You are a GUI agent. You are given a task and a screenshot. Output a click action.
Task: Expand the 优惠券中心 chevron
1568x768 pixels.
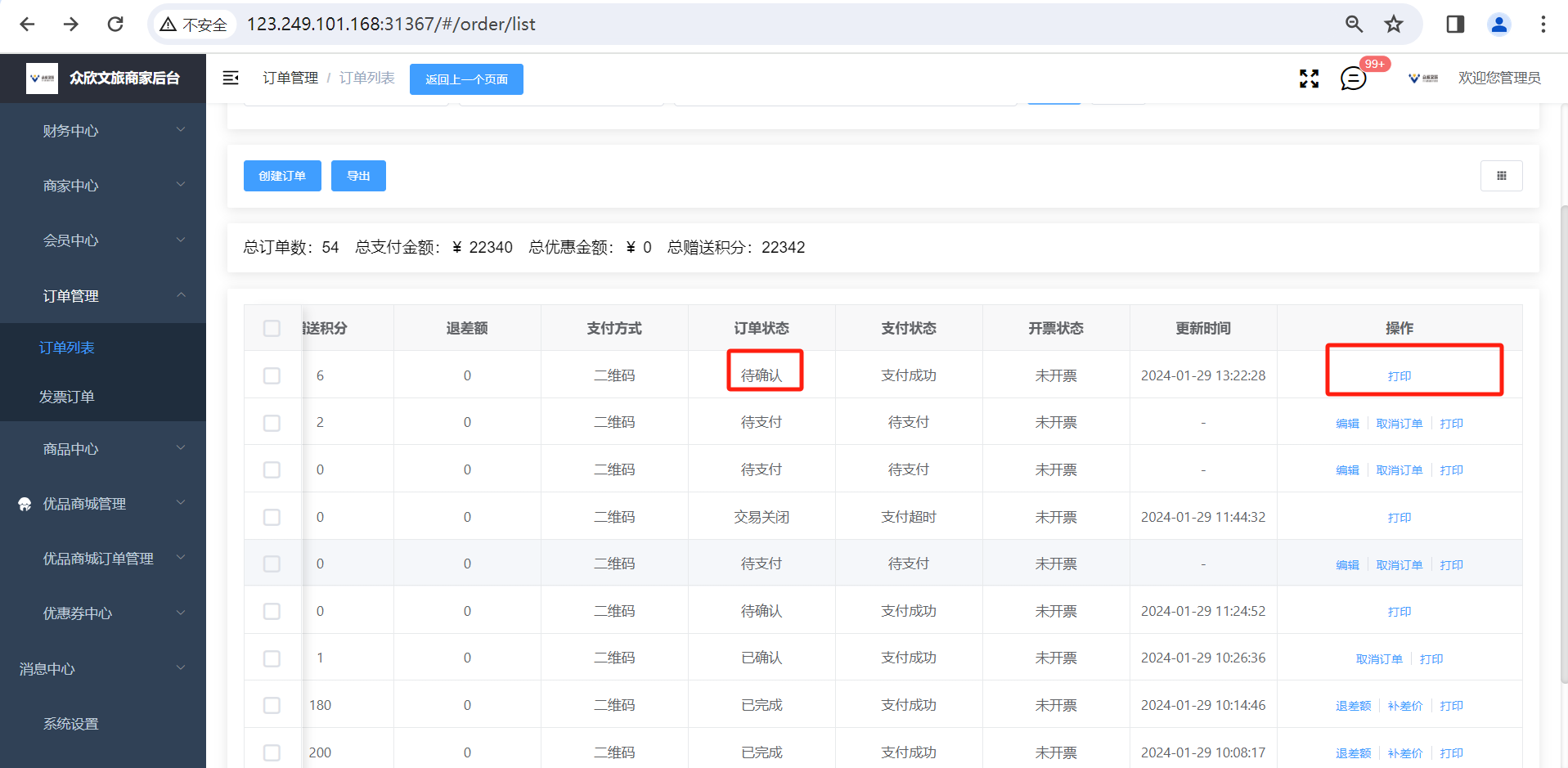pos(181,612)
